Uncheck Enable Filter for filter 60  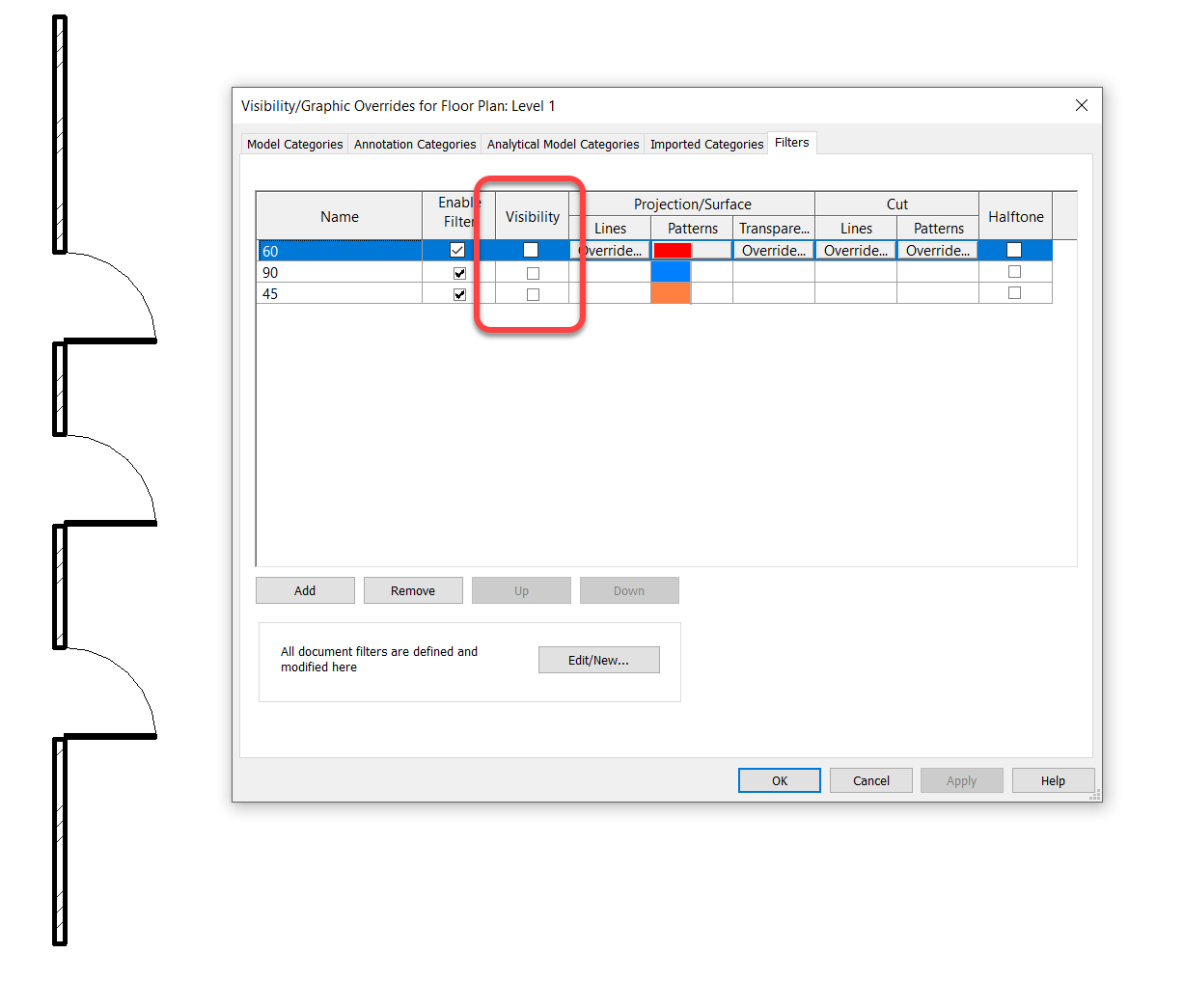click(457, 249)
